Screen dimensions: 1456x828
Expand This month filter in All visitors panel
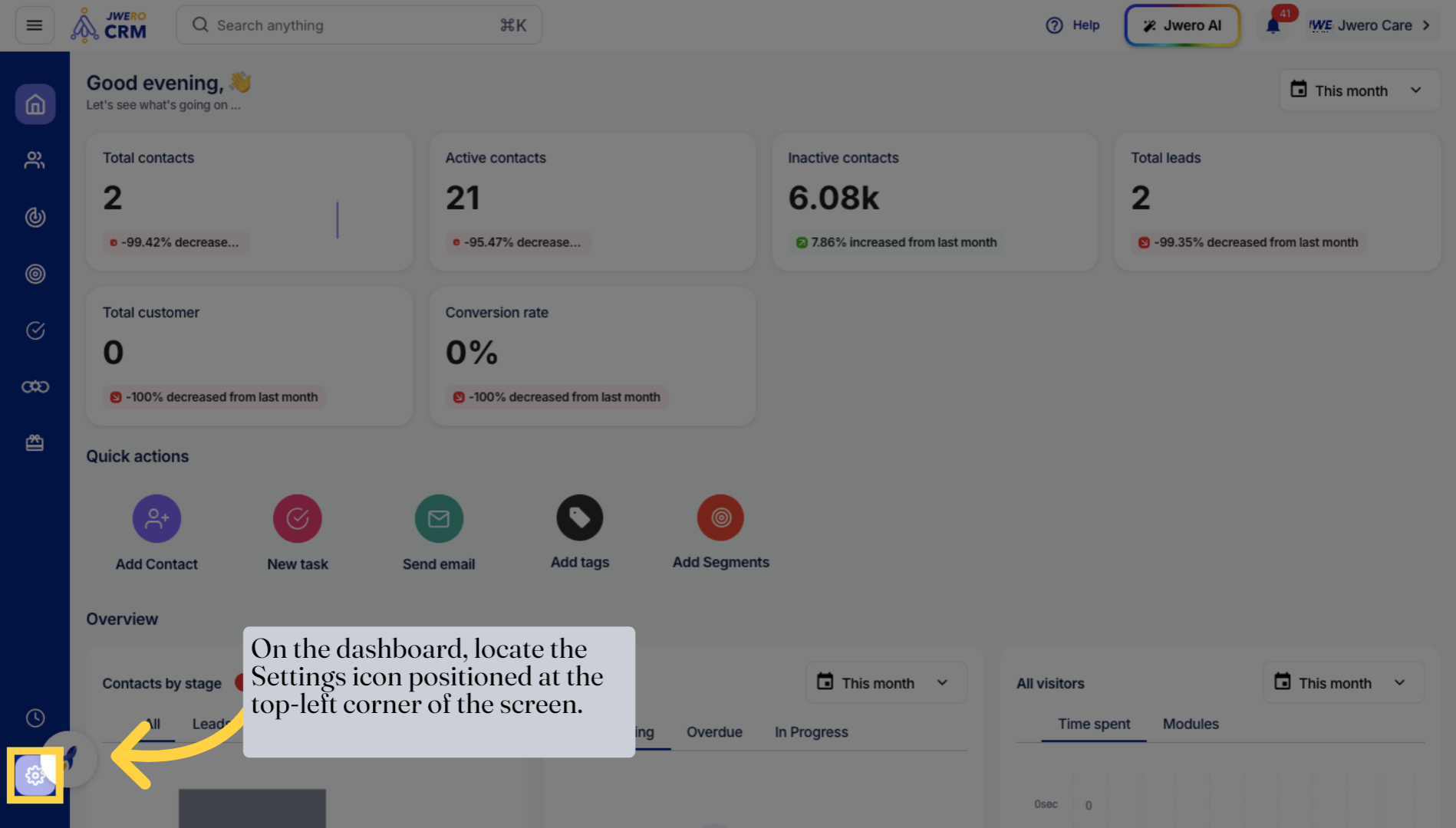pos(1343,682)
